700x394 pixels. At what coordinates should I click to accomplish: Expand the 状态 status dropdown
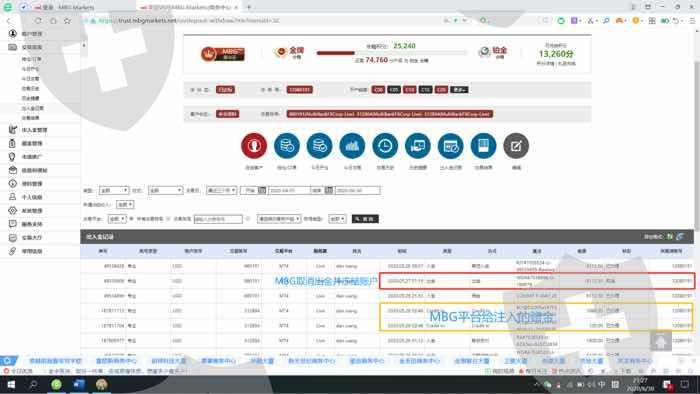click(x=166, y=190)
